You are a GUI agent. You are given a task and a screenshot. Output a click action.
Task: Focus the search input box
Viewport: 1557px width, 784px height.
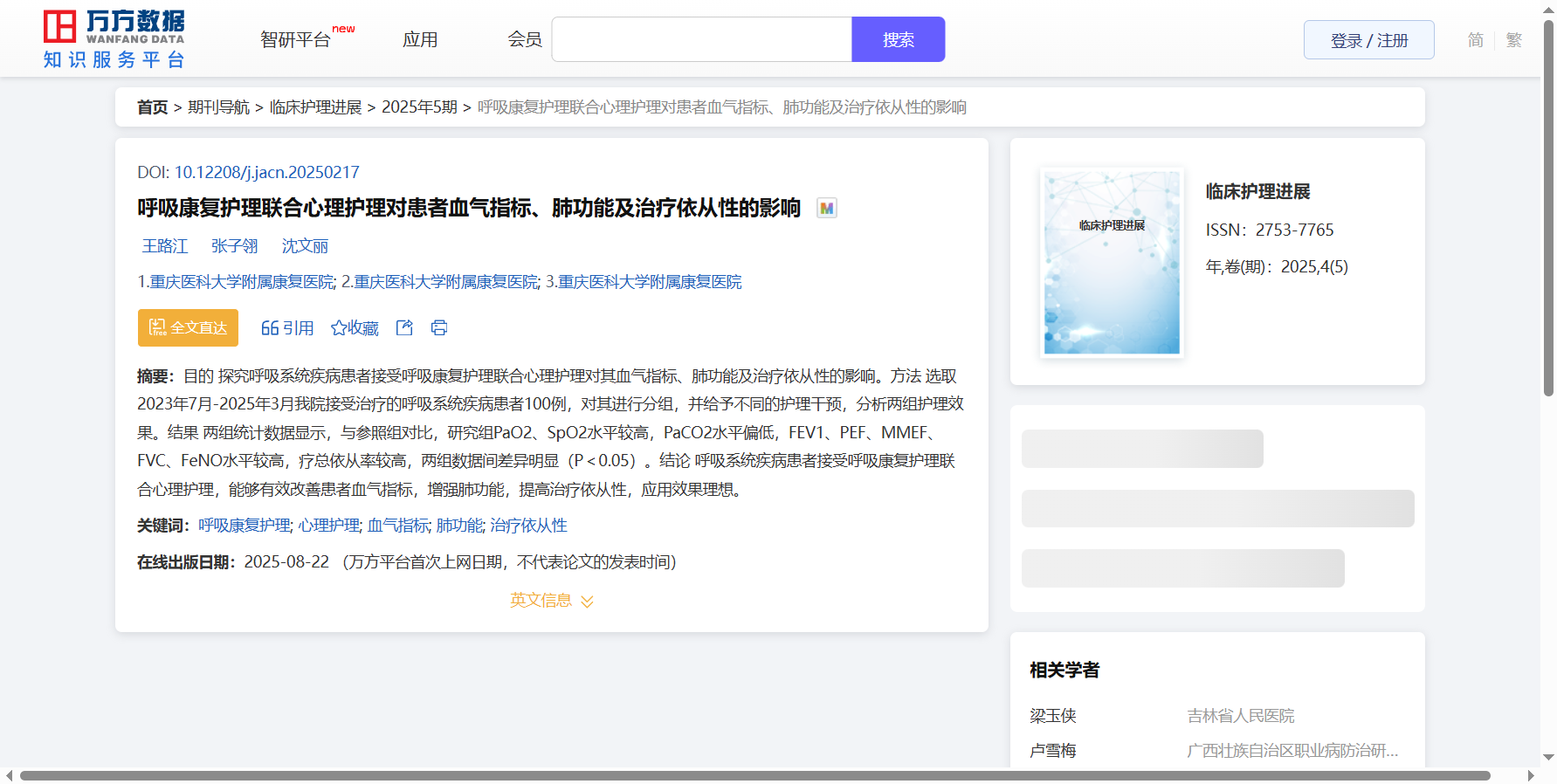point(702,39)
